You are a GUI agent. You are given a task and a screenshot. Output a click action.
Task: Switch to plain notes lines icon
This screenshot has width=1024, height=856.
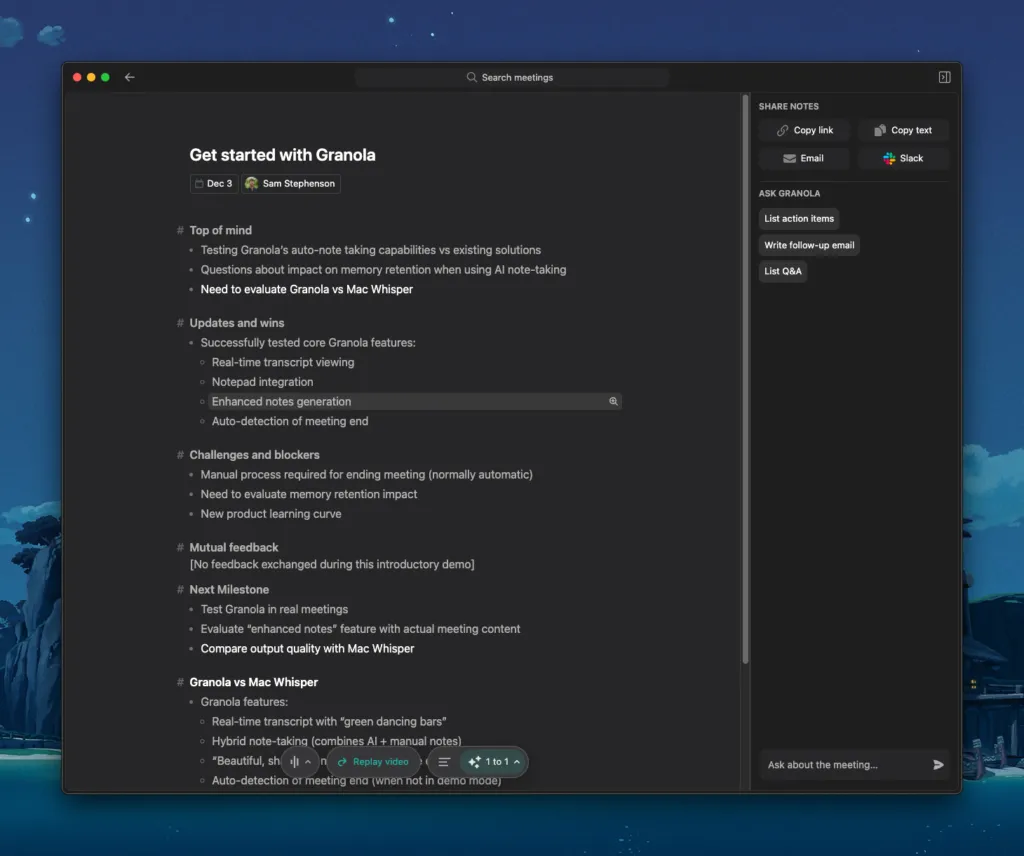[x=443, y=761]
